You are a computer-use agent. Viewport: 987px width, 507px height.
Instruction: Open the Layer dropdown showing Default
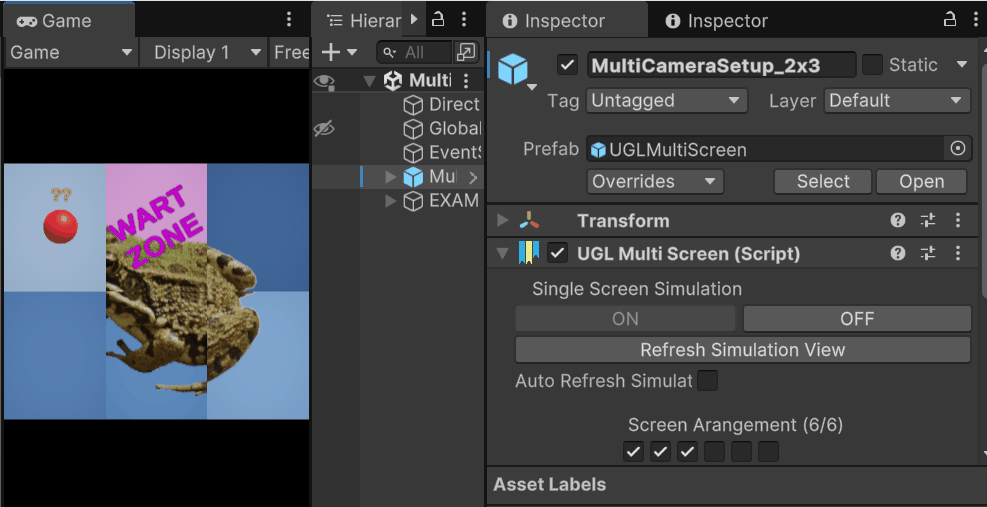click(x=897, y=101)
